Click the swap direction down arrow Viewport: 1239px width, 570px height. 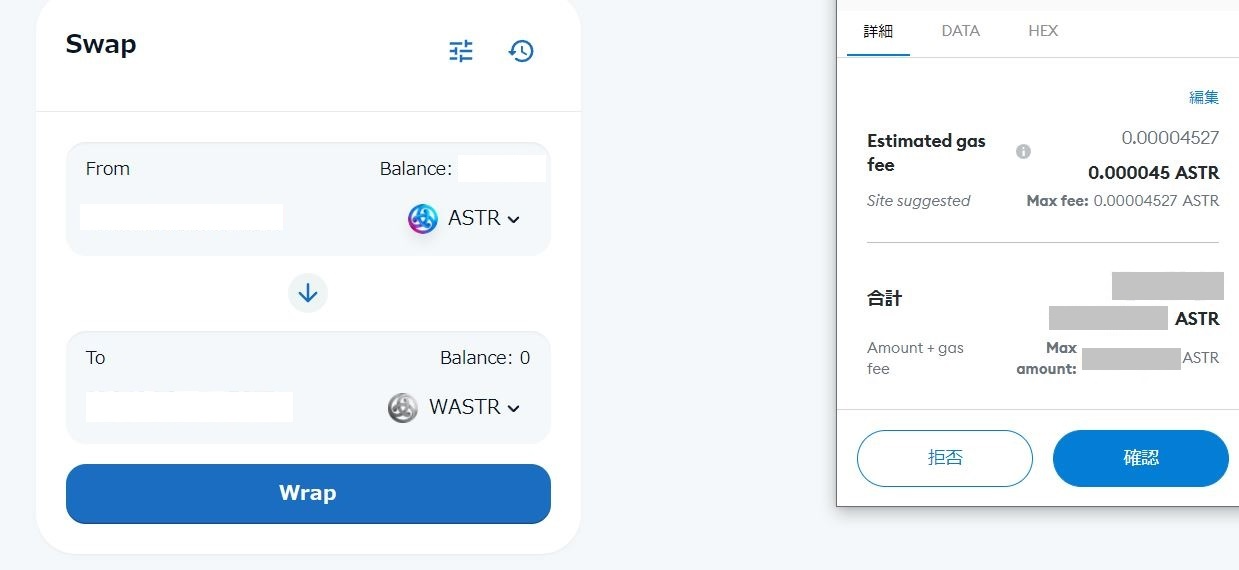pos(308,293)
